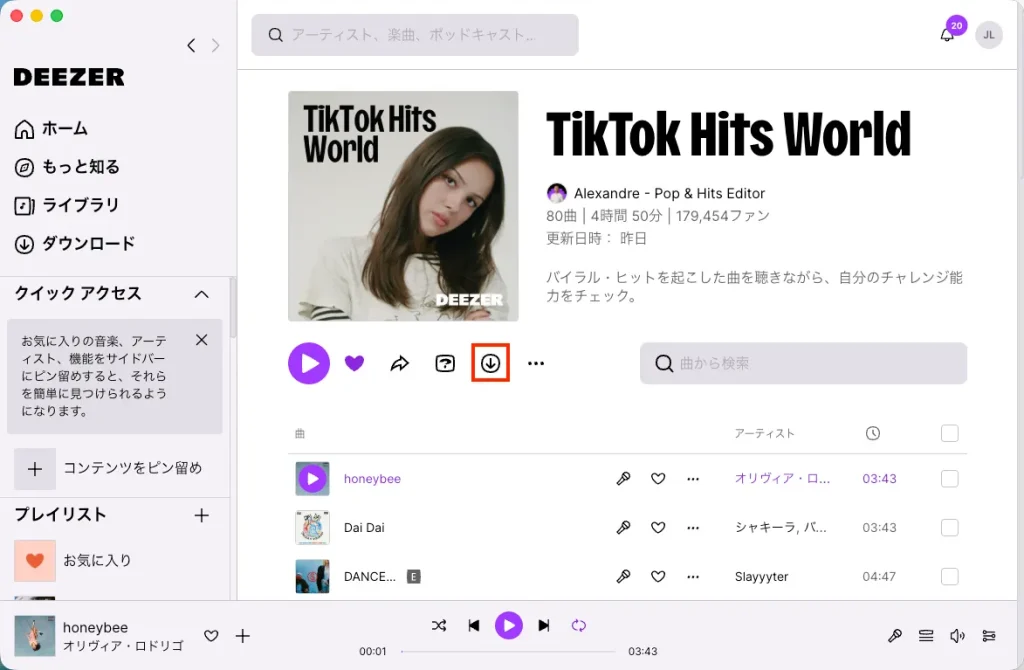Screen dimensions: 1024x670
Task: Open お気に入り playlist
Action: tap(73, 560)
